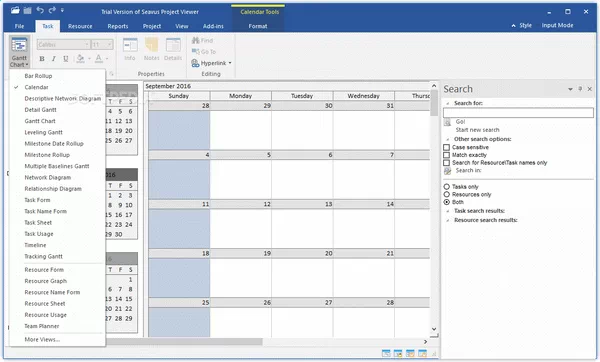Click the calendar horizontal scroll right arrow
The image size is (600, 362).
point(426,342)
